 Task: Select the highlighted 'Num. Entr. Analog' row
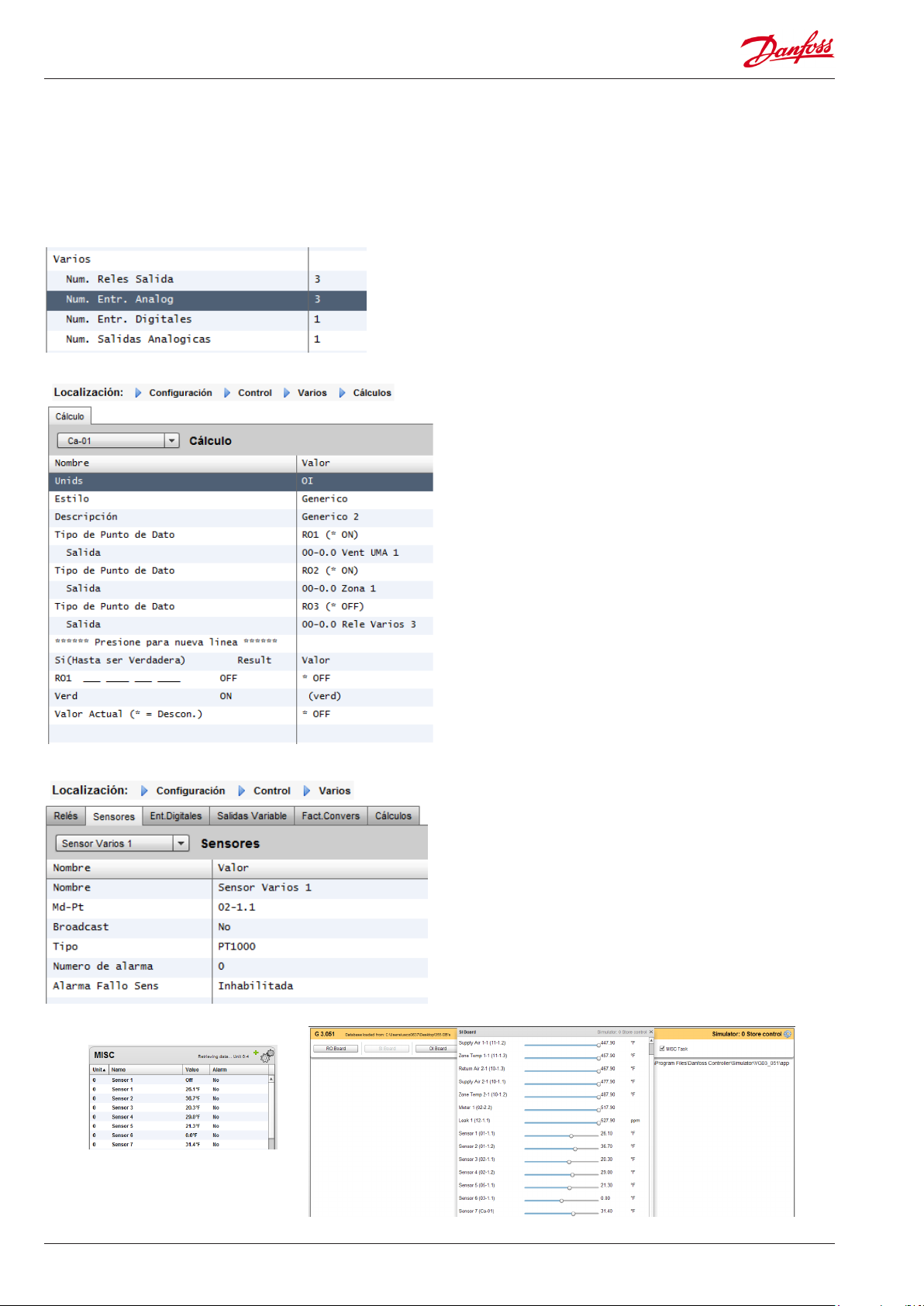point(206,299)
